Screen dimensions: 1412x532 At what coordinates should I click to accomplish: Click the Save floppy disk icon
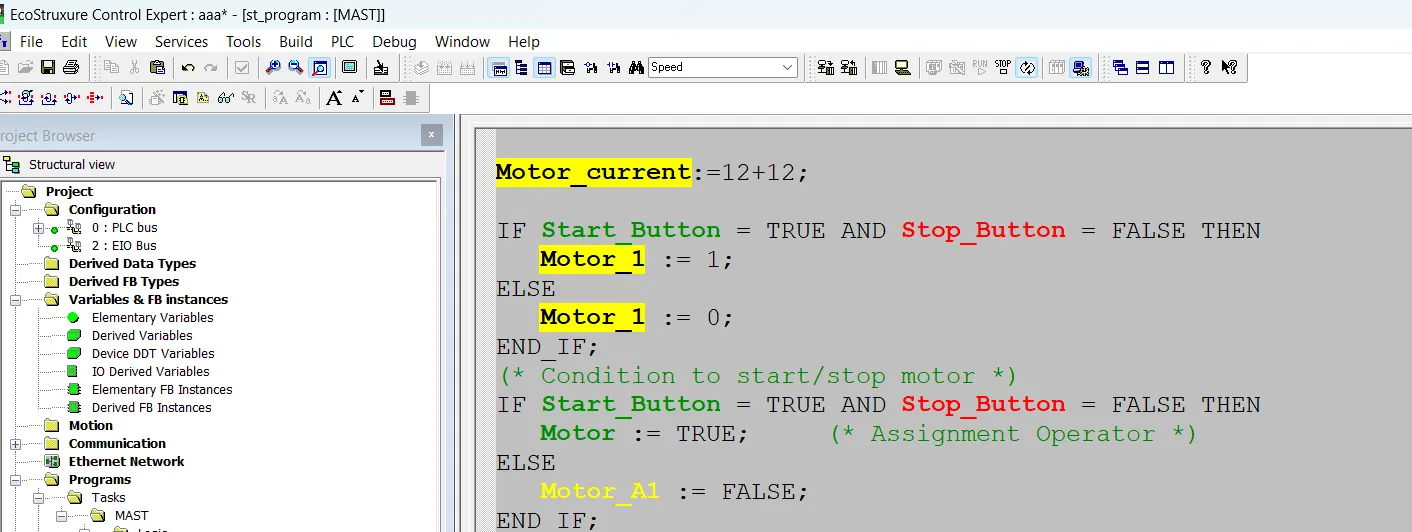(x=48, y=67)
